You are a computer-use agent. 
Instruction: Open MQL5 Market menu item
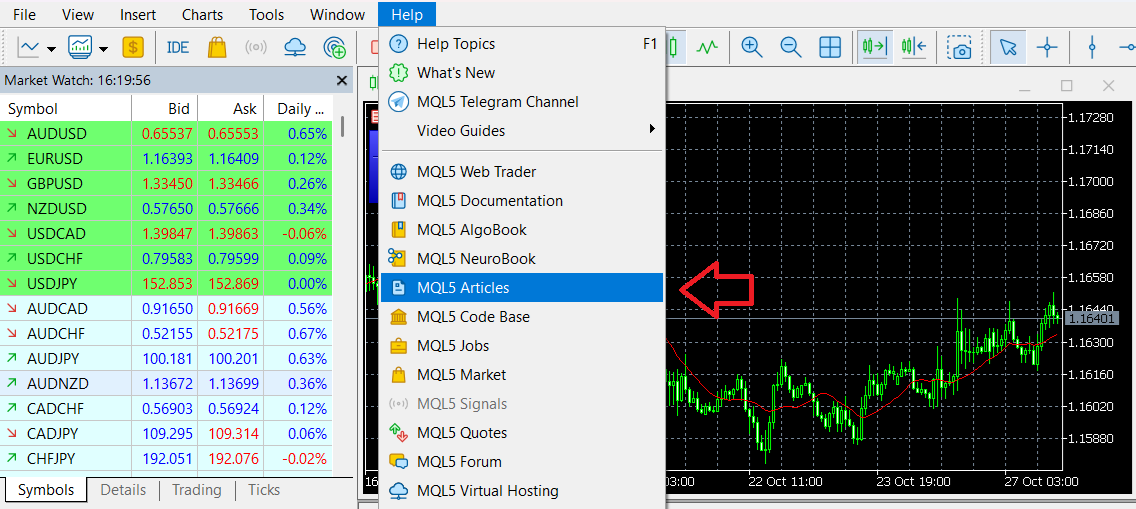pos(522,375)
